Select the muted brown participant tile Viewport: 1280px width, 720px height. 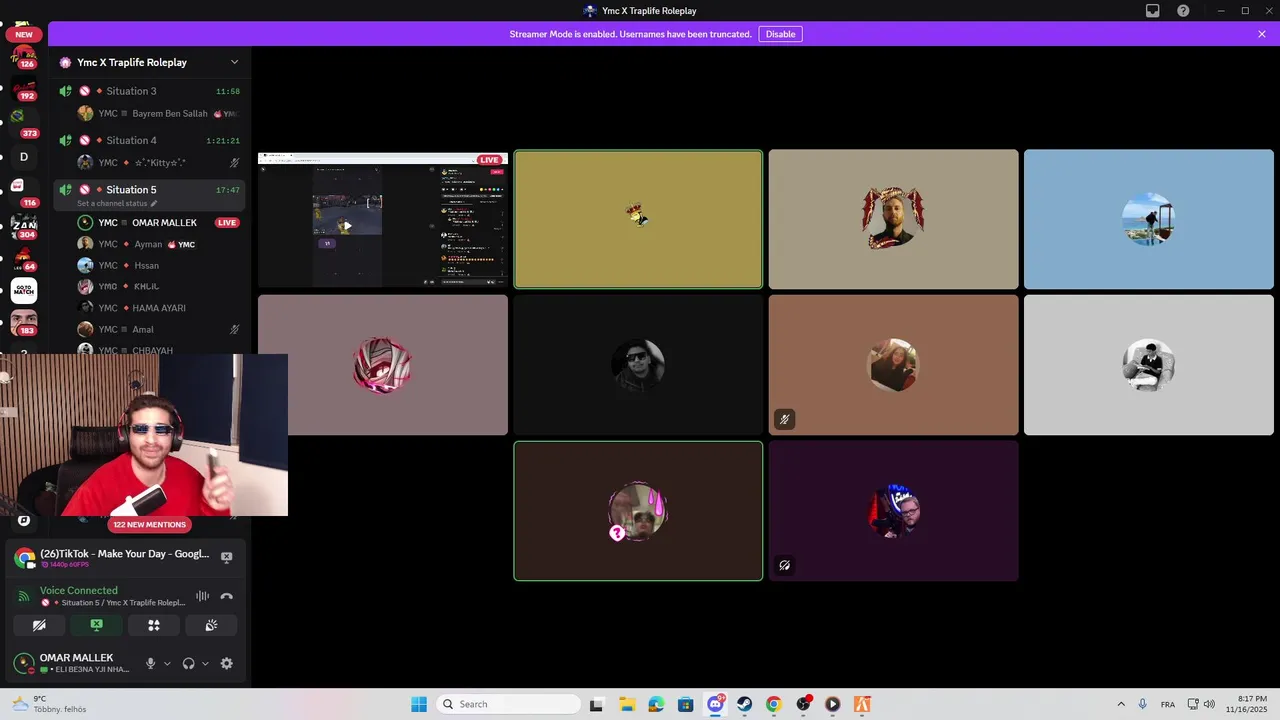[893, 365]
